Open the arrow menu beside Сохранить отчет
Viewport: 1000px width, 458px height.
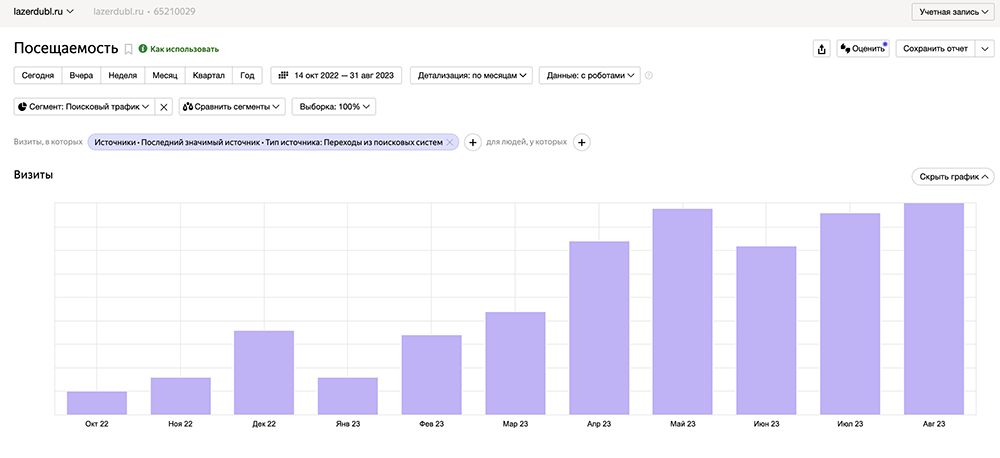pyautogui.click(x=985, y=48)
